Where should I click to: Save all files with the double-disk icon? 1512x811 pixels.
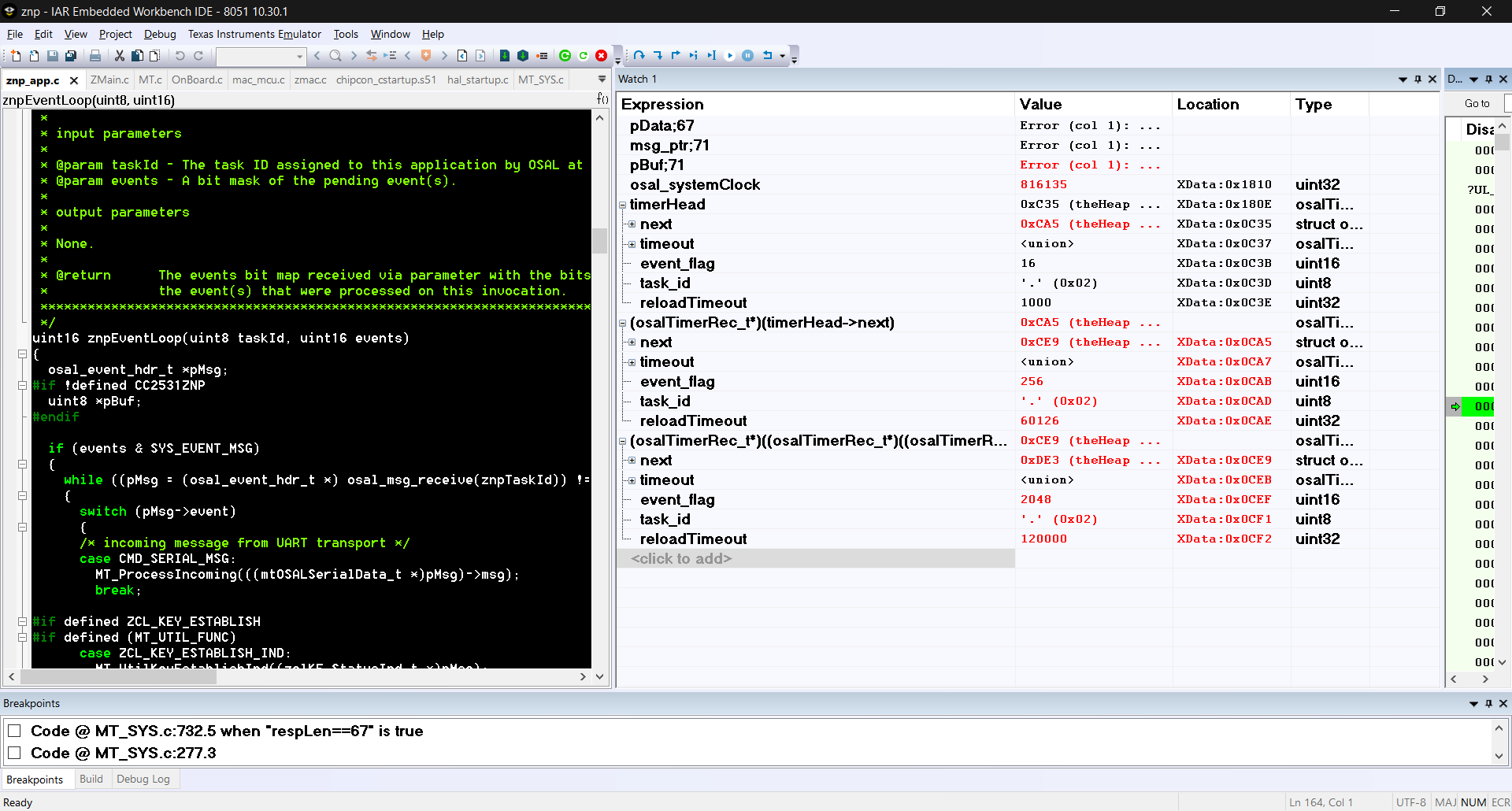click(71, 56)
